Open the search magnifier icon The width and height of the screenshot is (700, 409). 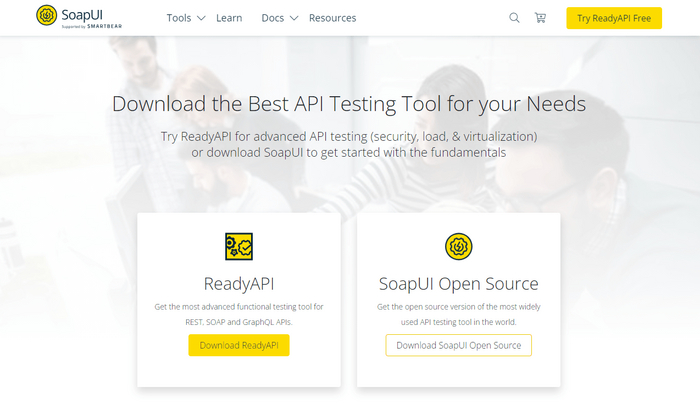514,18
